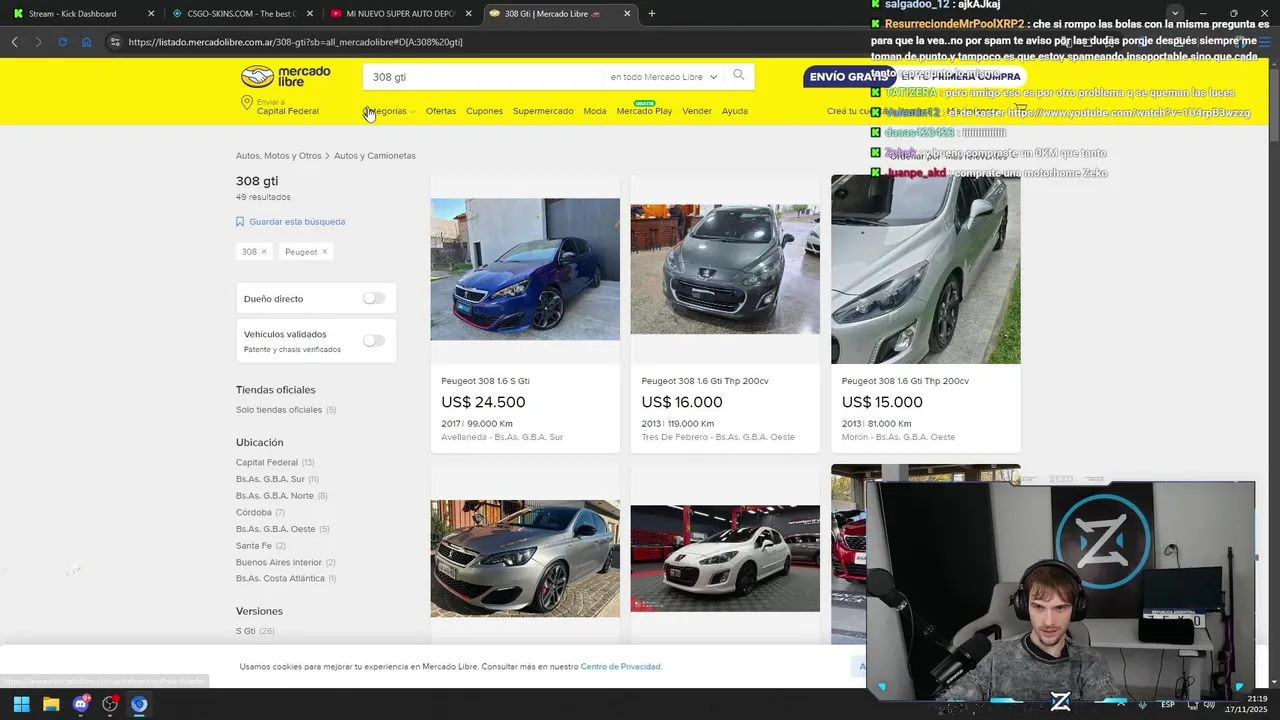This screenshot has height=720, width=1280.
Task: Open File Explorer from the taskbar
Action: pos(51,704)
